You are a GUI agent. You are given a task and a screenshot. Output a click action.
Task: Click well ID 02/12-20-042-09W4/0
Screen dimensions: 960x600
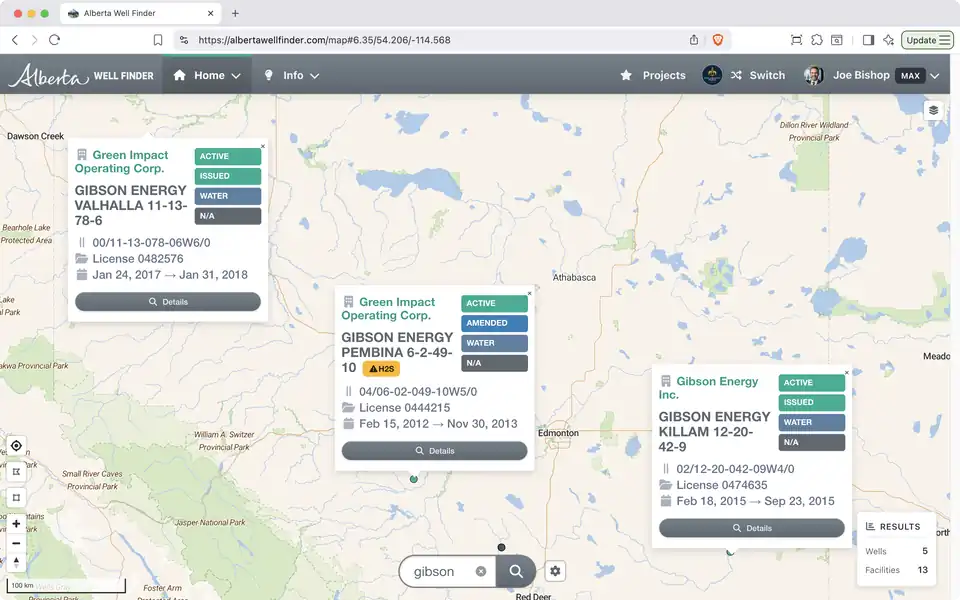point(735,469)
